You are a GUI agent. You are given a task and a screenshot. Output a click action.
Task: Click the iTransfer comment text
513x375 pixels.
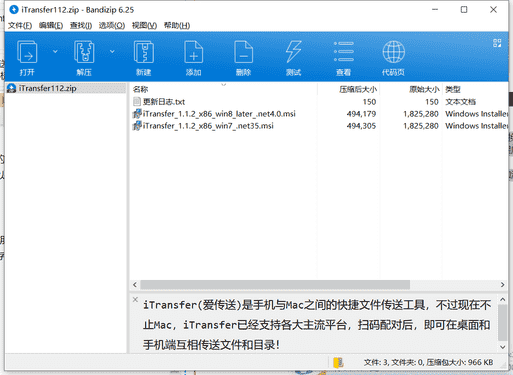317,324
